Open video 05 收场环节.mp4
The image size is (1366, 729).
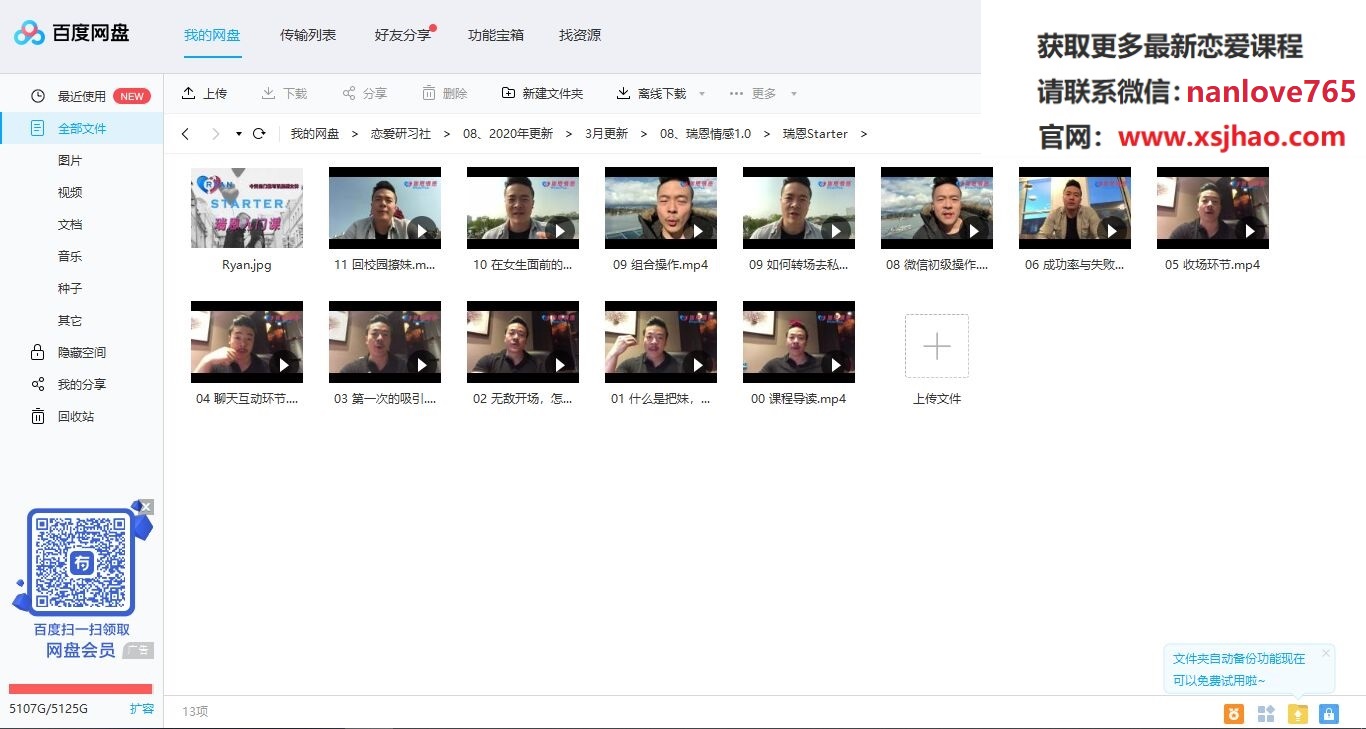[x=1213, y=208]
